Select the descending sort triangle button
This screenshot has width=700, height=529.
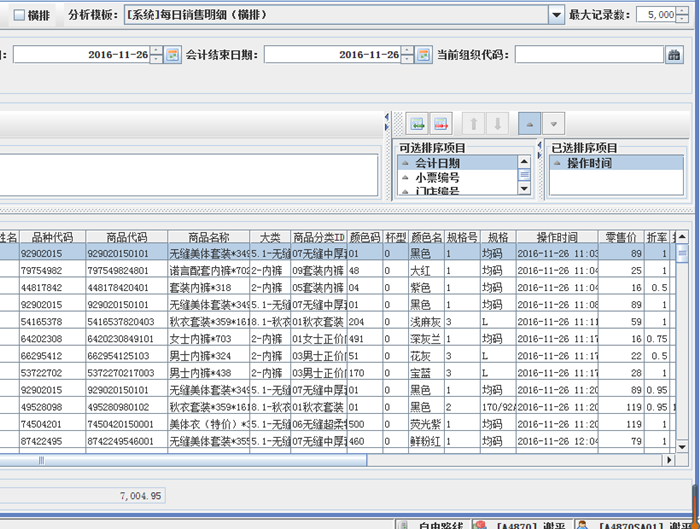554,123
